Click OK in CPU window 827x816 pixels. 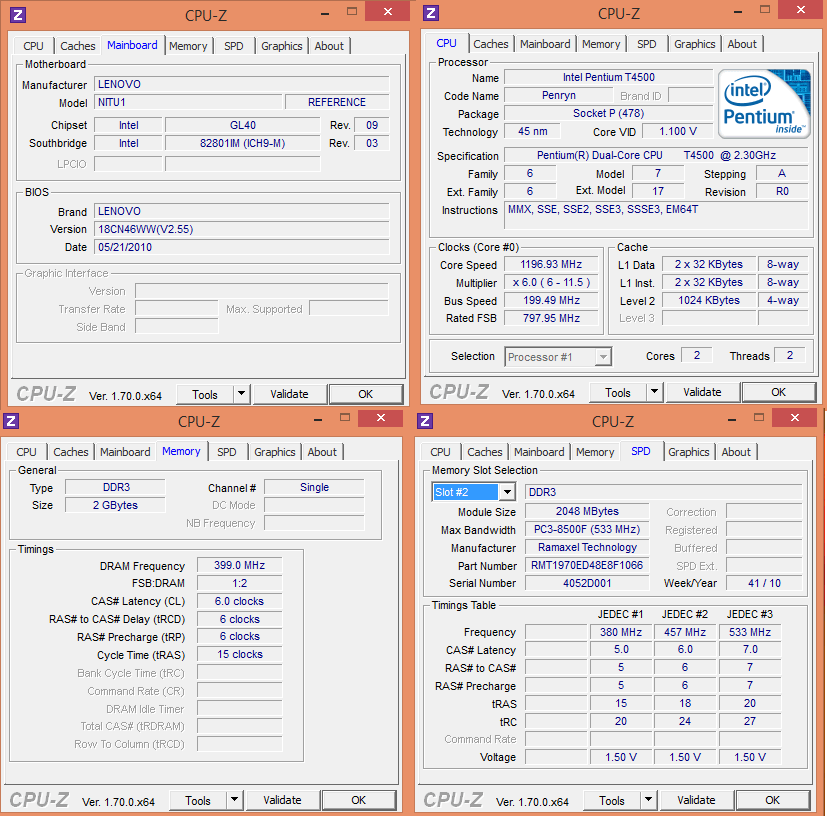[x=778, y=392]
